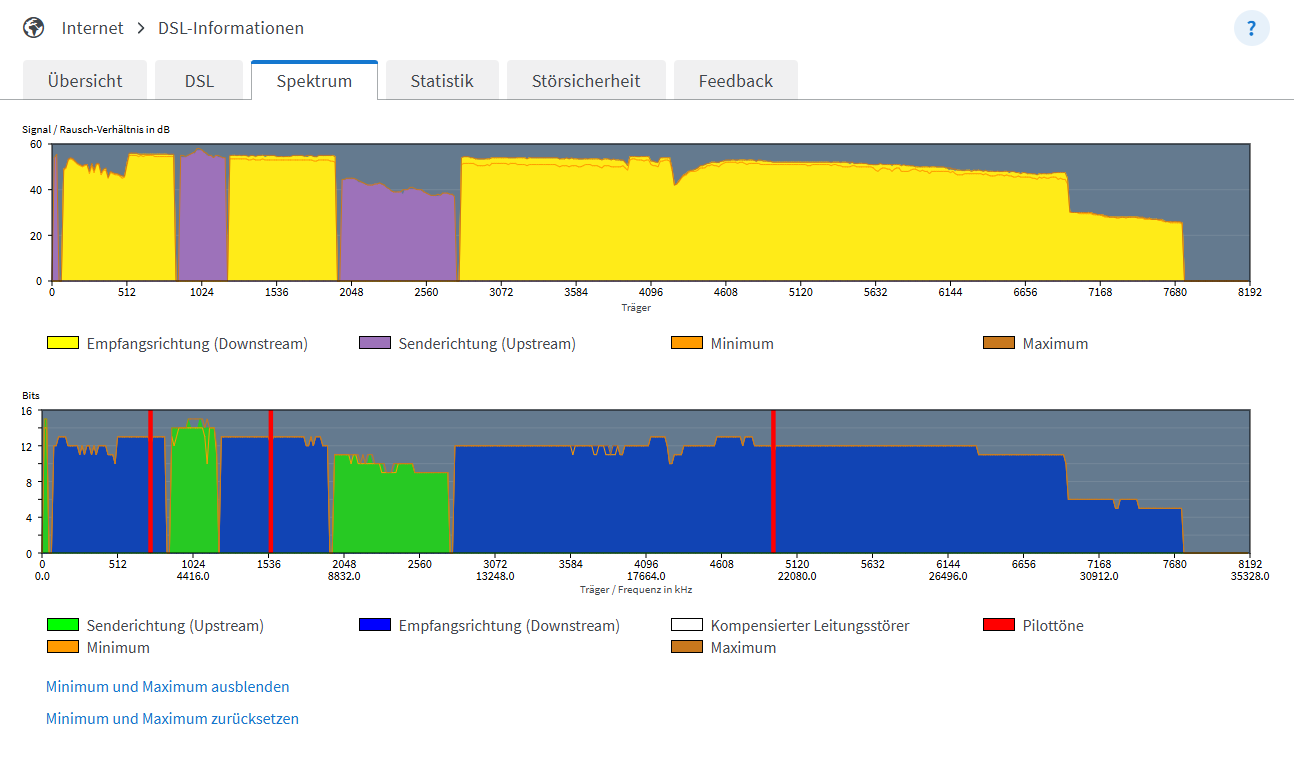Click the Pilottöne legend label
1294x784 pixels.
[1053, 626]
